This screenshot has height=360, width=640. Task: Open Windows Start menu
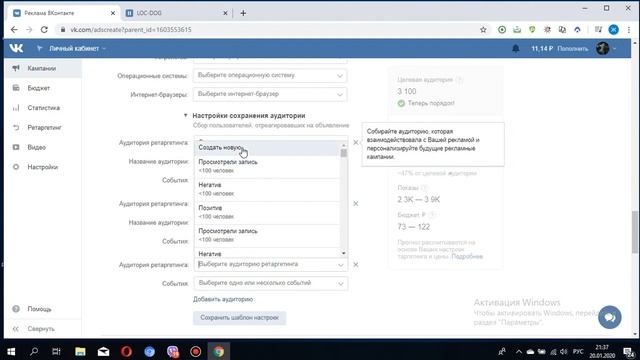(x=11, y=351)
